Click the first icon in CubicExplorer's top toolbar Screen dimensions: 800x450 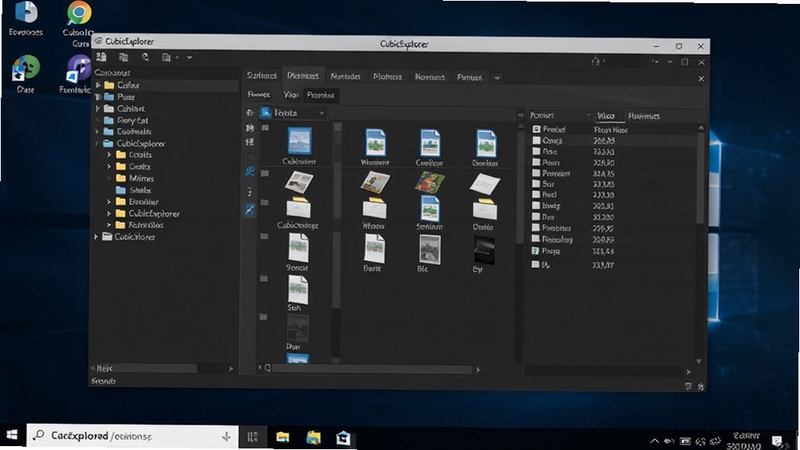coord(101,57)
